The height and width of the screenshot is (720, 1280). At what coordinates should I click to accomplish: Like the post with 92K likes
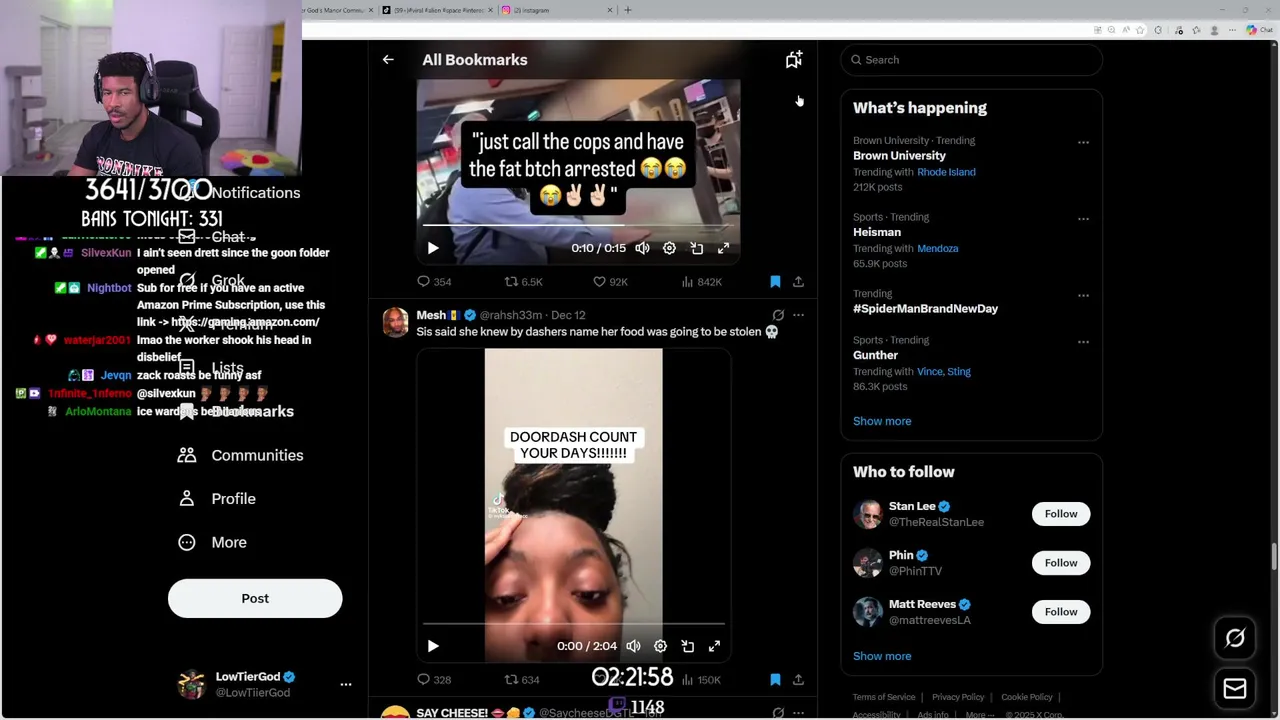(x=610, y=282)
